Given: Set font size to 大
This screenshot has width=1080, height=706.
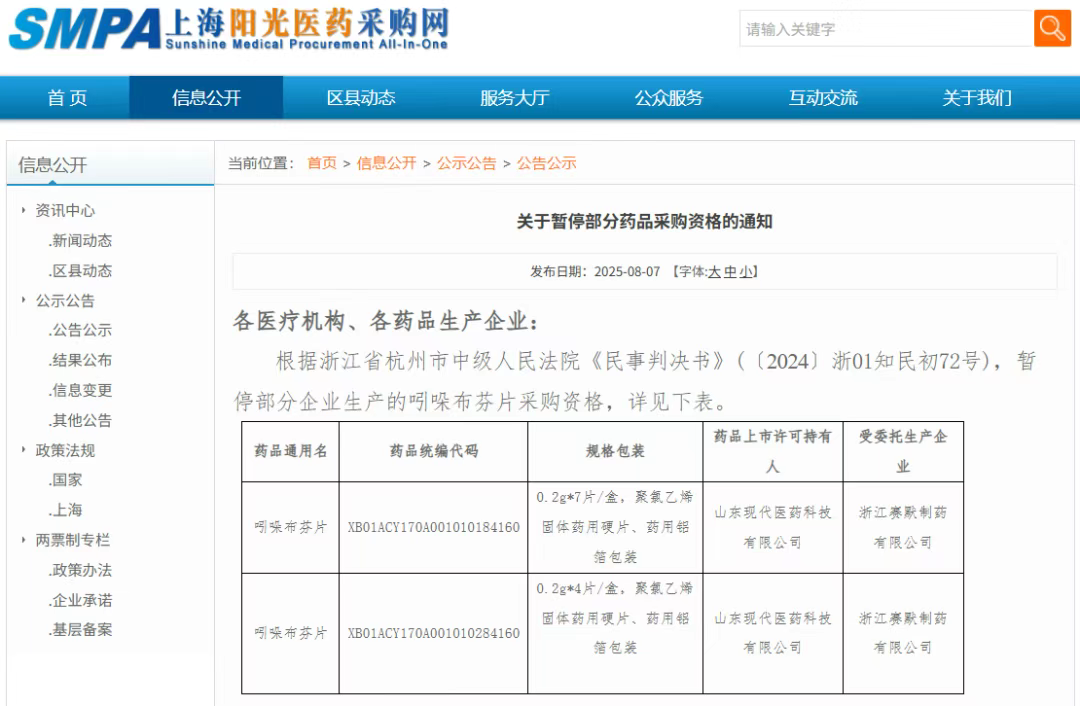Looking at the screenshot, I should [714, 272].
